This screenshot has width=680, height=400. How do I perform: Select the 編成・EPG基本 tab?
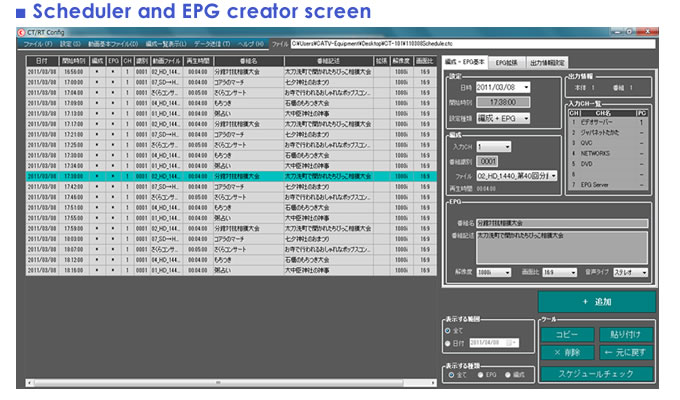pos(464,62)
